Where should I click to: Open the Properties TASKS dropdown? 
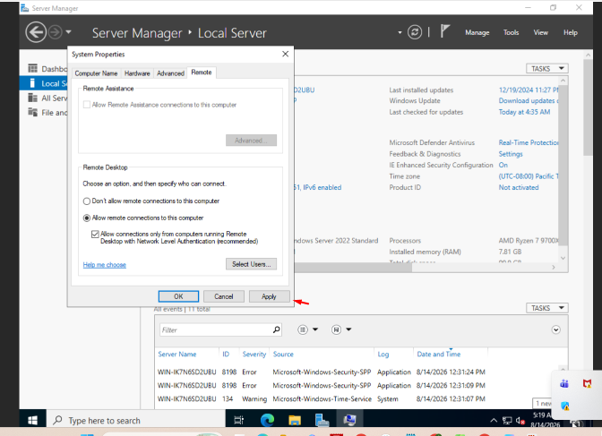pyautogui.click(x=547, y=68)
